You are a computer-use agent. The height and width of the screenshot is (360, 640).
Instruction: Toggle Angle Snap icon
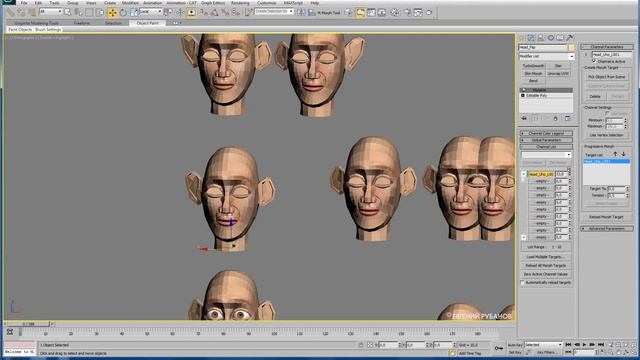215,13
